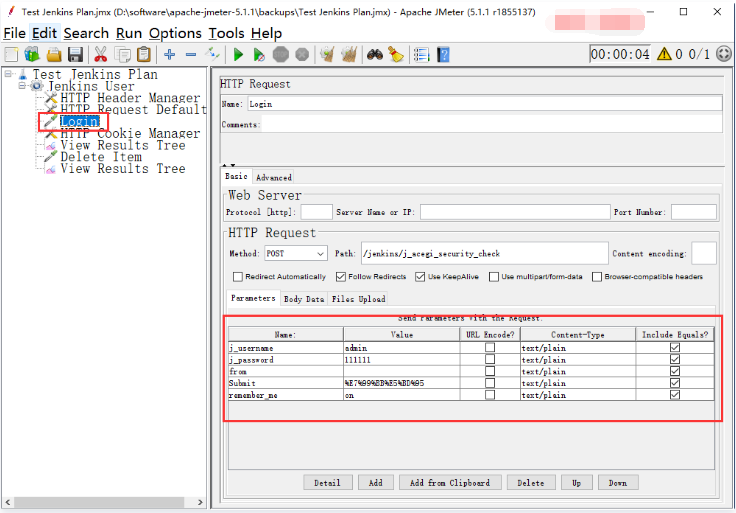Click the Help question mark icon

(x=443, y=55)
